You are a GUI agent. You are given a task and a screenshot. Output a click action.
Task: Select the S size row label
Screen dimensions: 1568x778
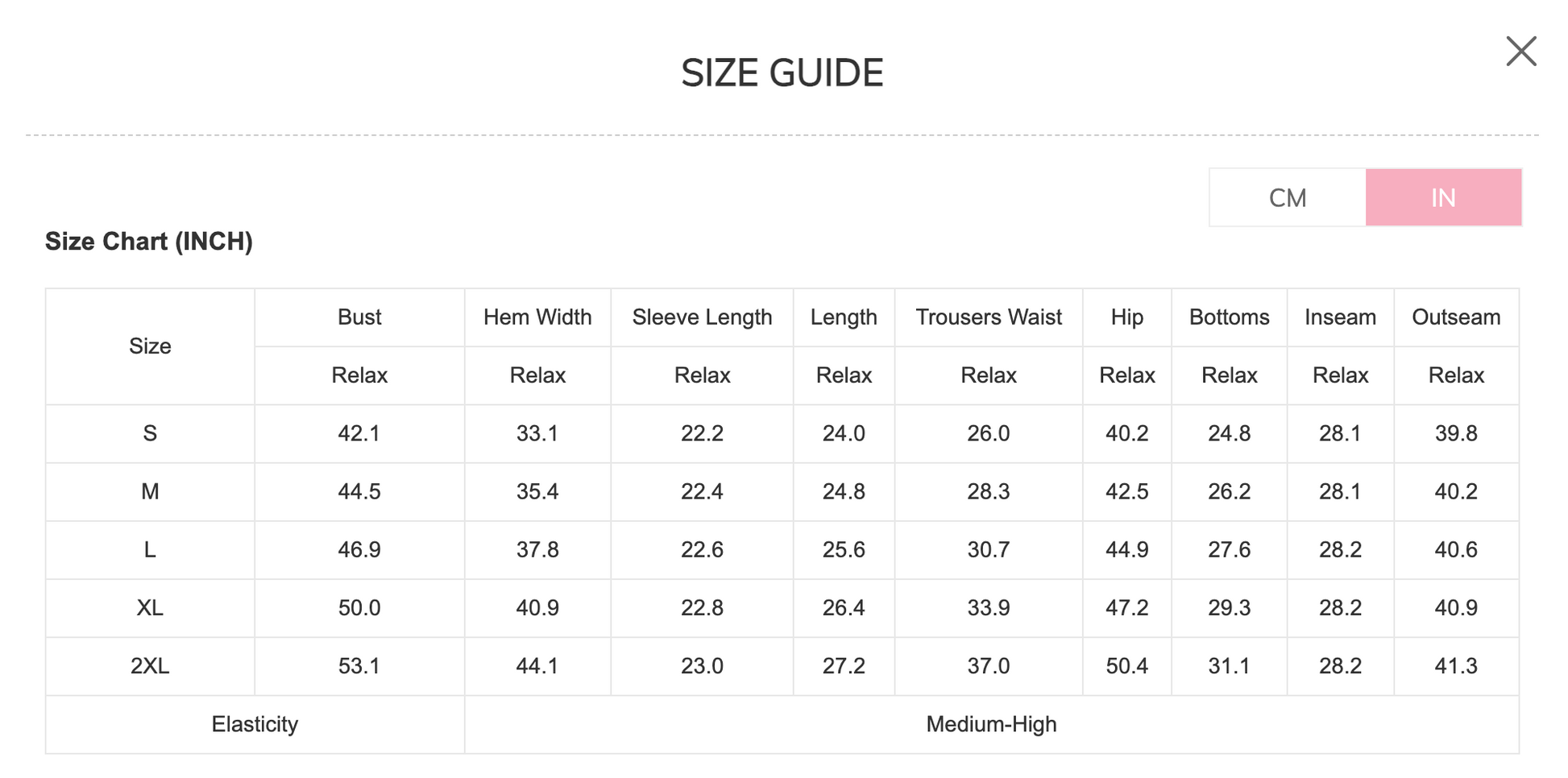tap(150, 433)
